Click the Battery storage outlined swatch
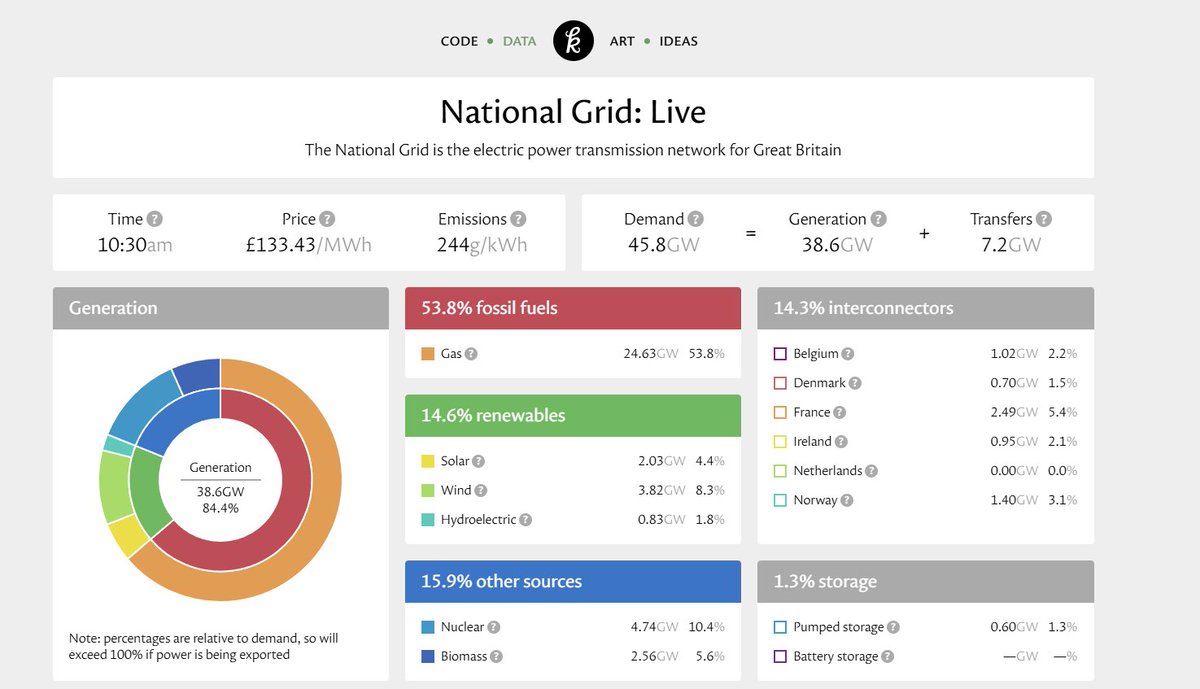 [x=781, y=657]
